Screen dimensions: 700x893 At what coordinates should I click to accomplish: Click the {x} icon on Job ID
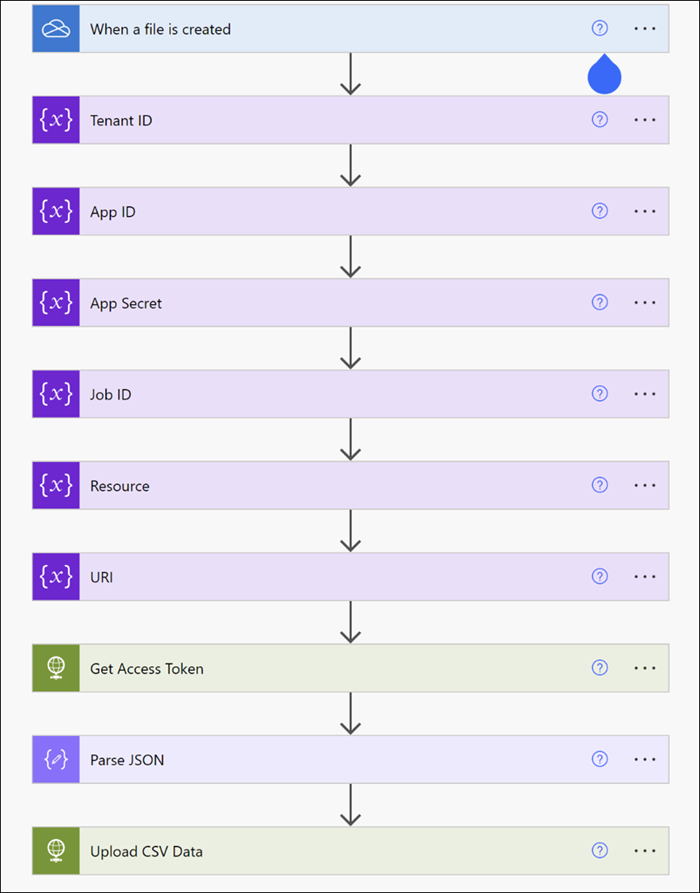[x=55, y=394]
